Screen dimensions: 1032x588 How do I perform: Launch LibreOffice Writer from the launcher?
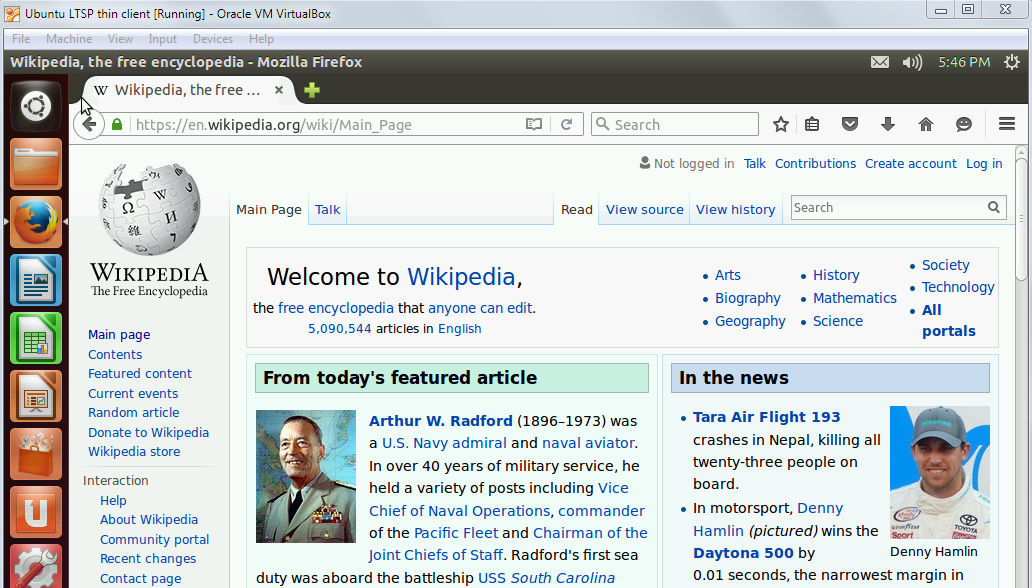[x=36, y=280]
